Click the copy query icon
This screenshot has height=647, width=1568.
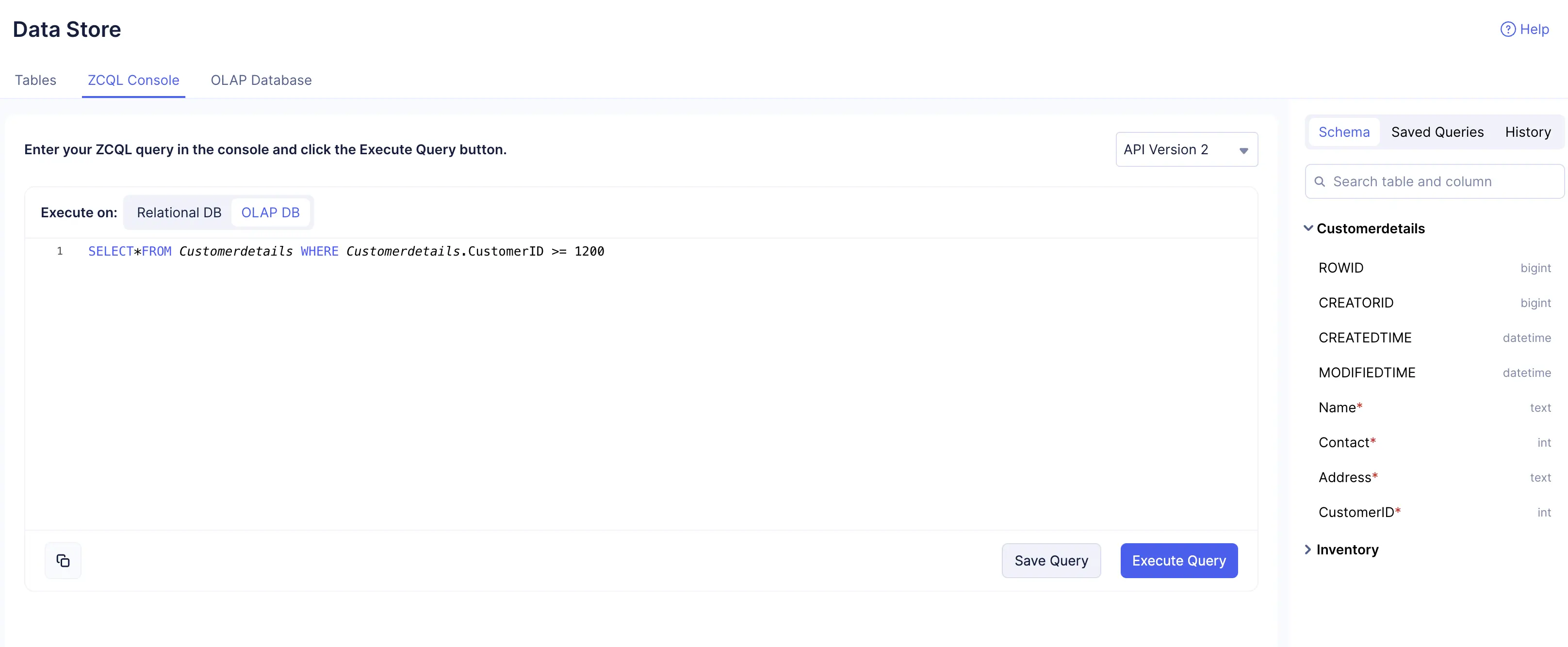point(63,560)
